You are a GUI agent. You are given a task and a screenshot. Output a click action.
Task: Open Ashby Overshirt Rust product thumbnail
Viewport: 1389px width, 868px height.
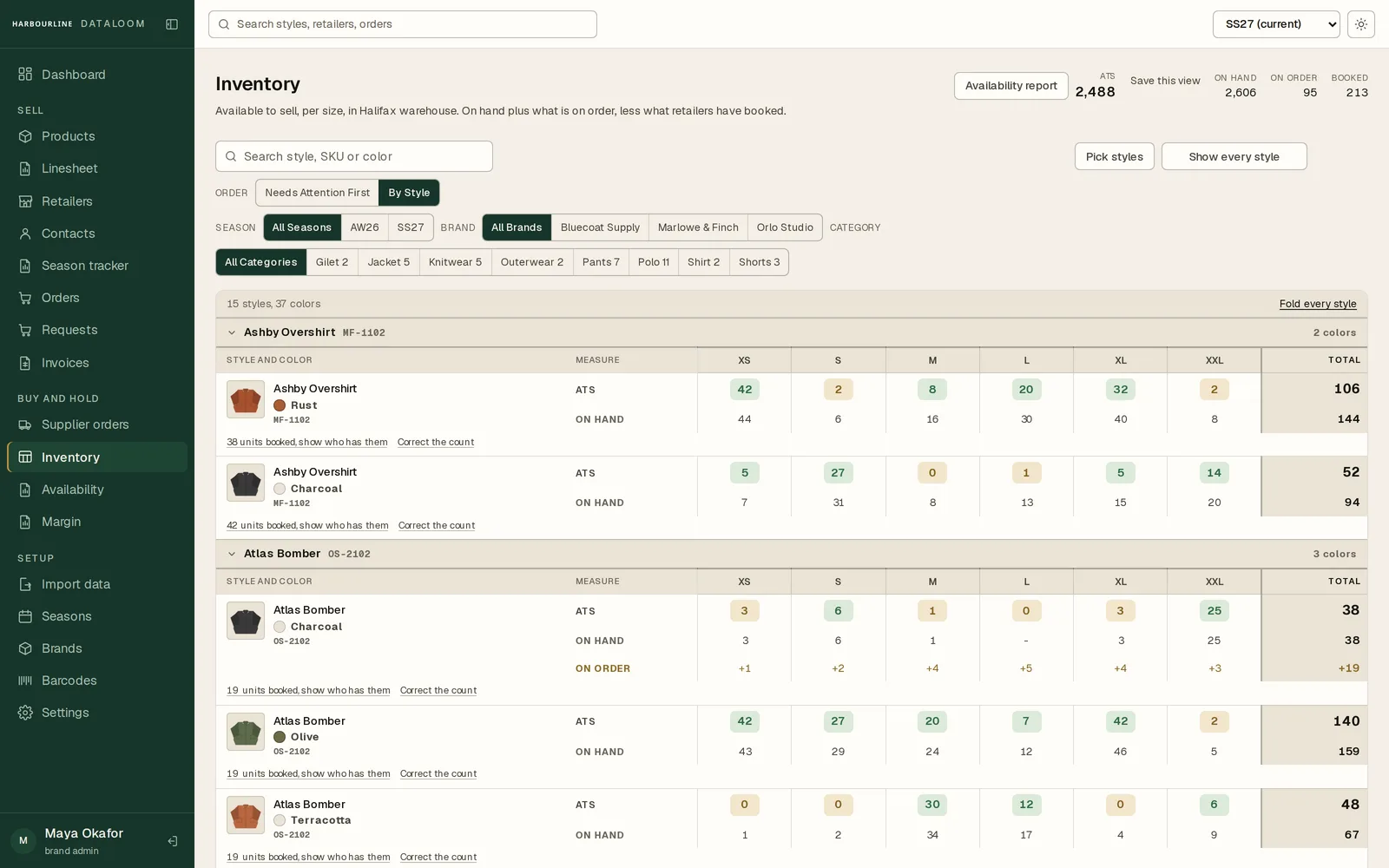coord(246,399)
